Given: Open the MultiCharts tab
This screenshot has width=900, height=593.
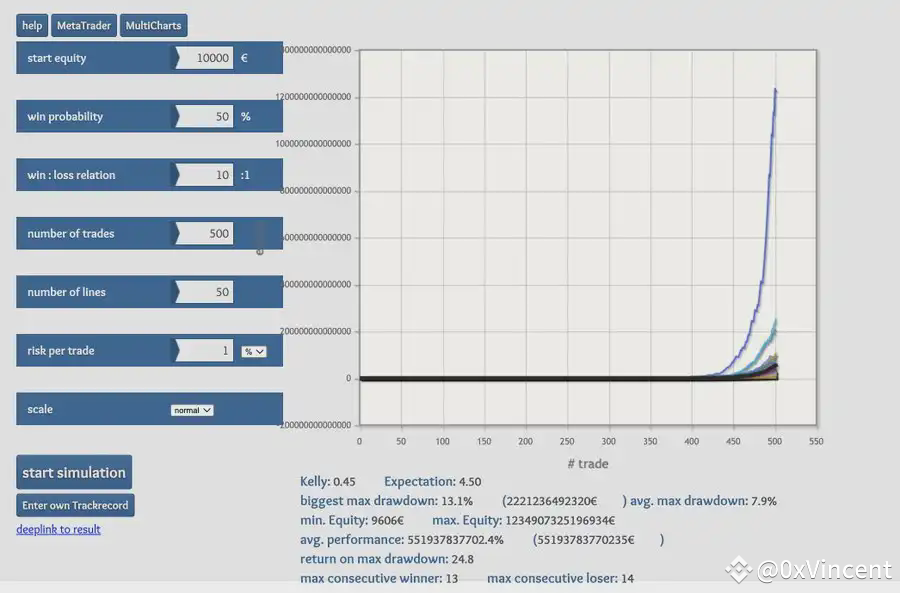Looking at the screenshot, I should (153, 26).
